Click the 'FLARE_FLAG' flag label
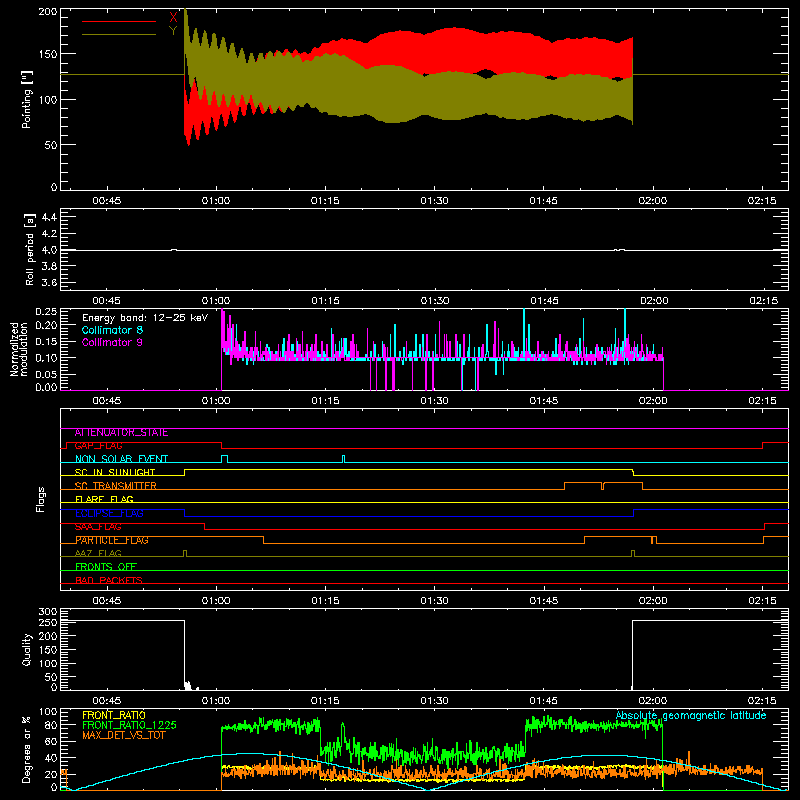The image size is (800, 800). pos(104,499)
